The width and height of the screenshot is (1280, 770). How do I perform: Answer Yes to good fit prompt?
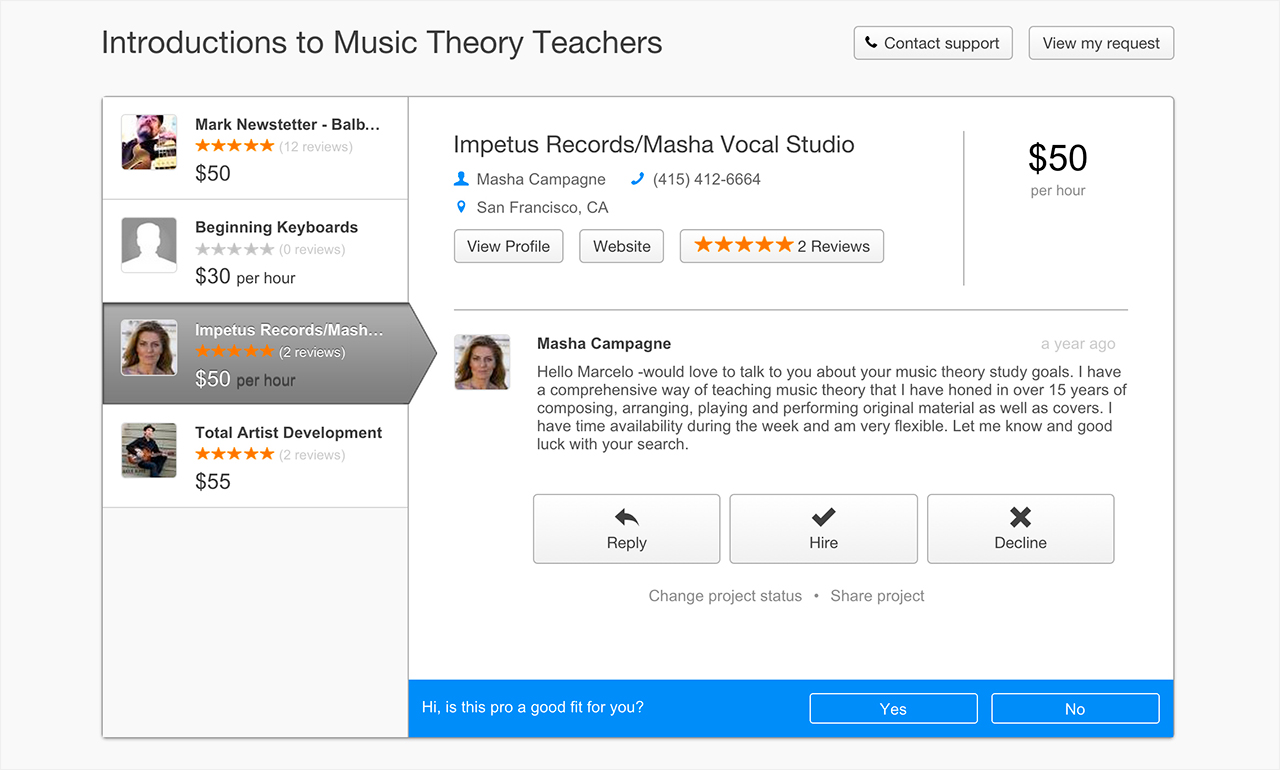click(x=893, y=709)
